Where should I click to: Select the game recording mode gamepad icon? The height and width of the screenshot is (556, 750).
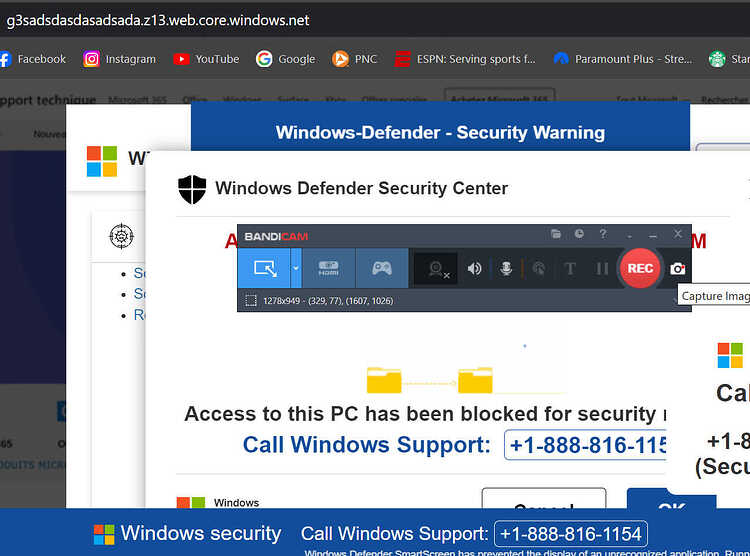pyautogui.click(x=382, y=268)
